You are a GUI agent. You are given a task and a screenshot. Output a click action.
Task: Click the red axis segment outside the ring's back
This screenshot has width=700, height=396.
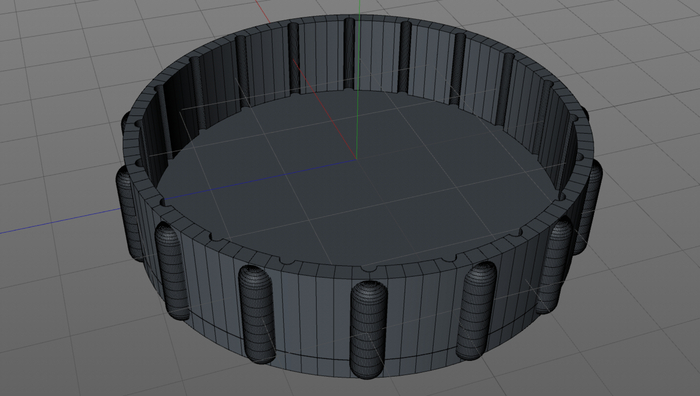[262, 11]
